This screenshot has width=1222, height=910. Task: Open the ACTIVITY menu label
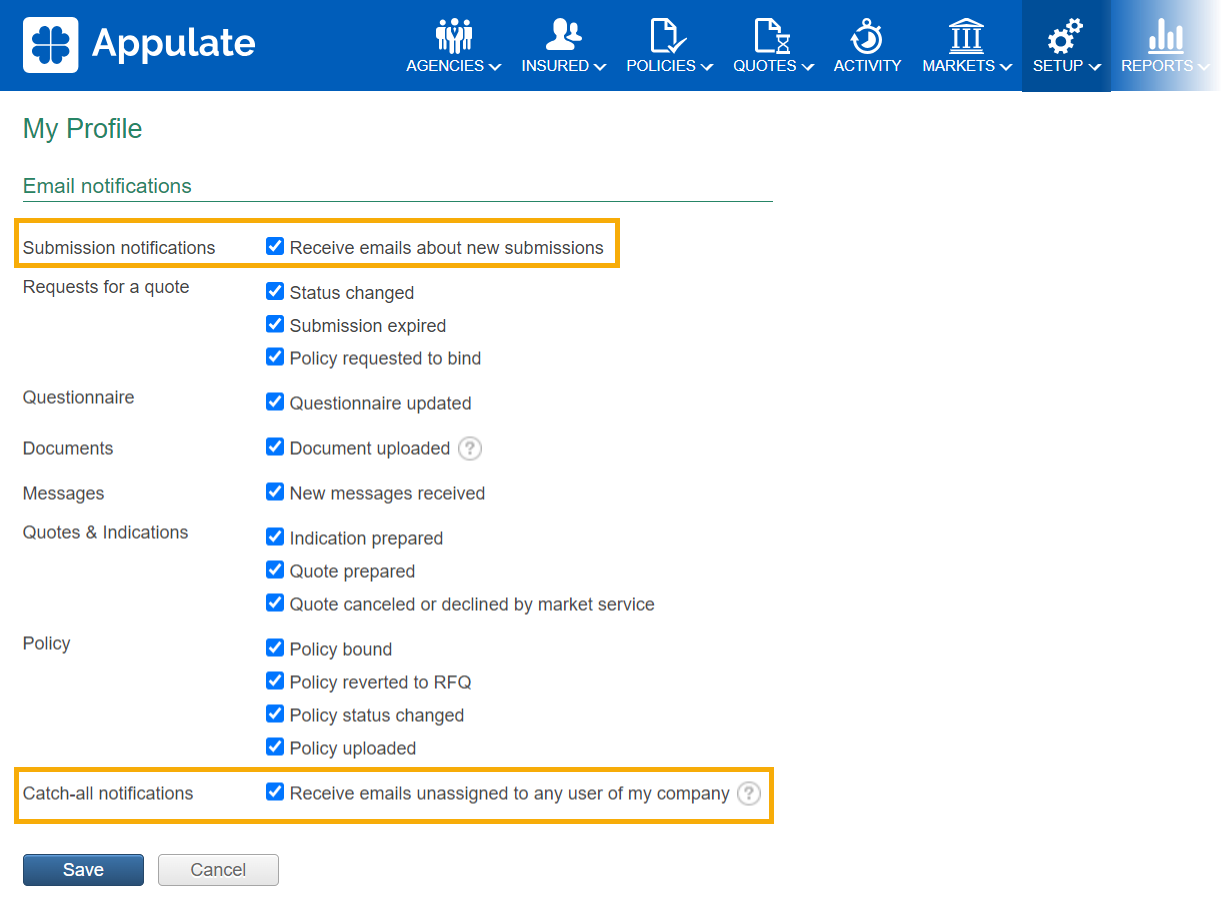click(867, 66)
